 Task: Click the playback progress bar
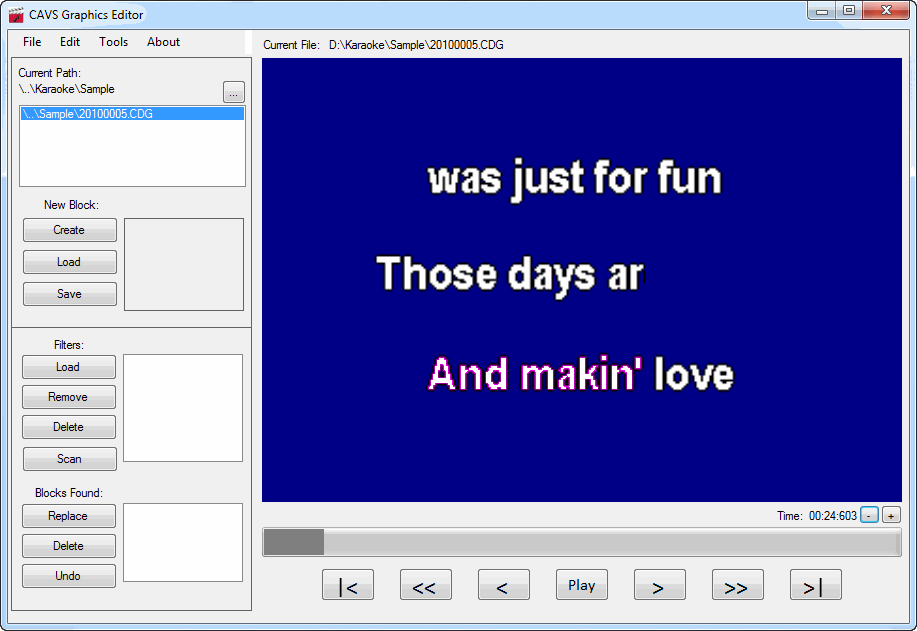click(x=582, y=542)
